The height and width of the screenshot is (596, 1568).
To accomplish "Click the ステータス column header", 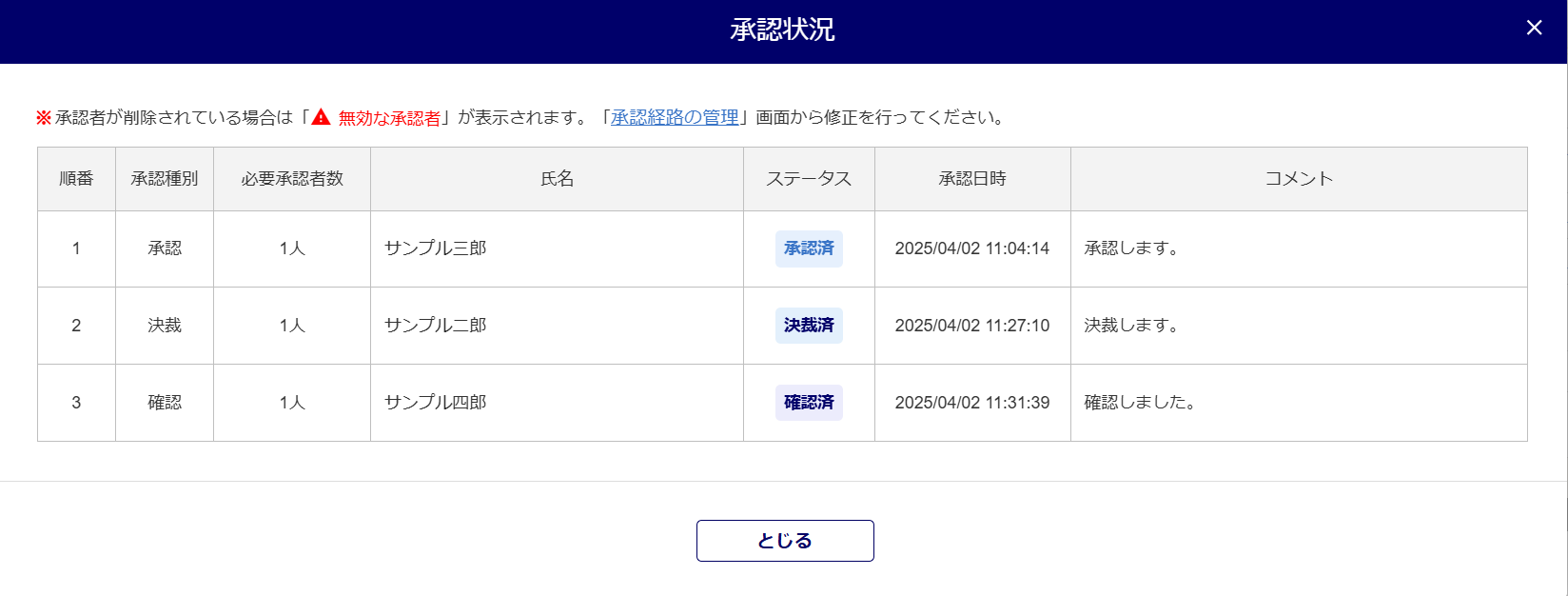I will (809, 179).
